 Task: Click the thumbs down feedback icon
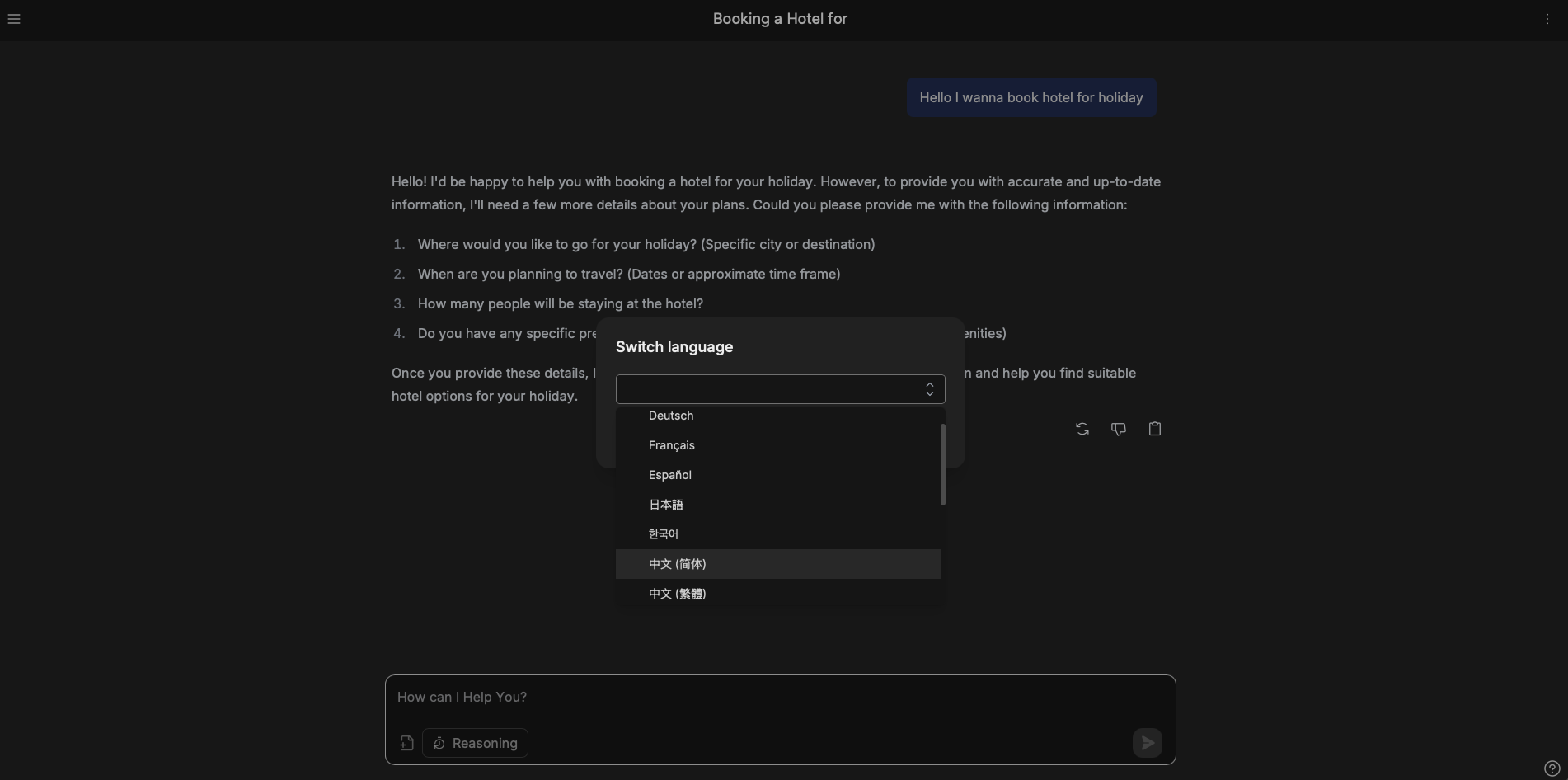click(1118, 429)
